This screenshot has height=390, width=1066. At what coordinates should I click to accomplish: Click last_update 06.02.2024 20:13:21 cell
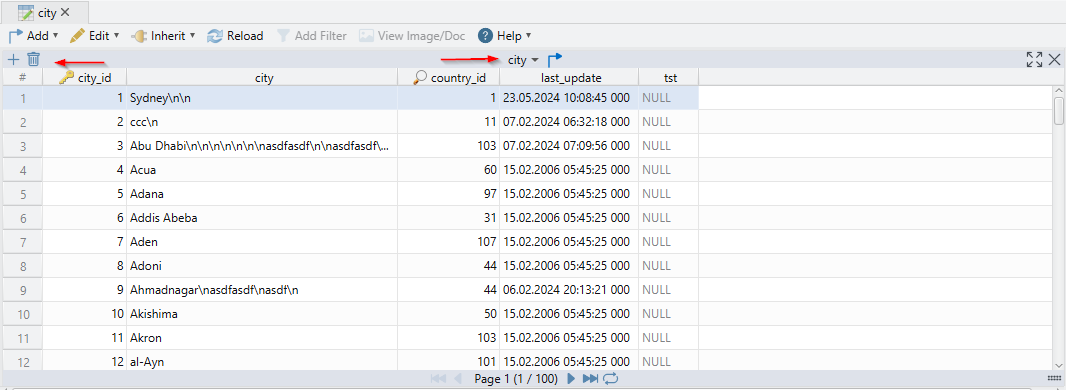[x=569, y=290]
